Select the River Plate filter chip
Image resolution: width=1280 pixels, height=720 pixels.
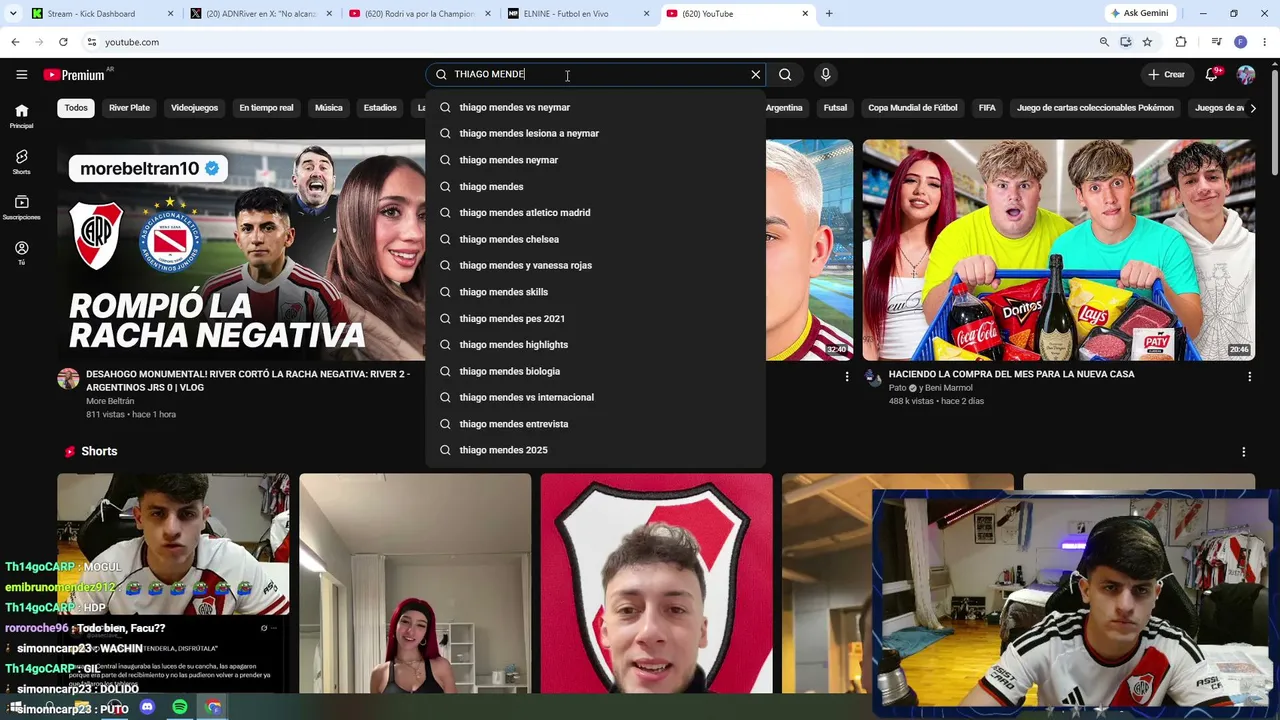[129, 108]
